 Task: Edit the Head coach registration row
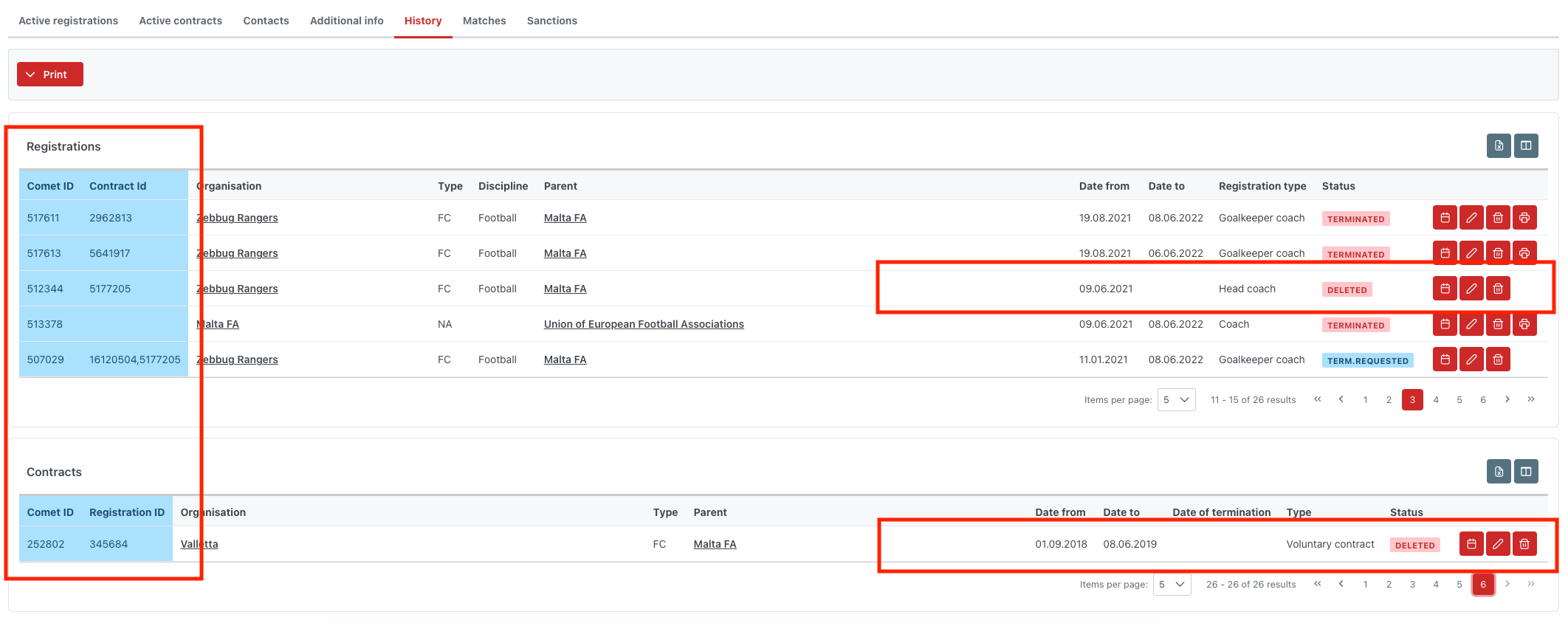1471,289
